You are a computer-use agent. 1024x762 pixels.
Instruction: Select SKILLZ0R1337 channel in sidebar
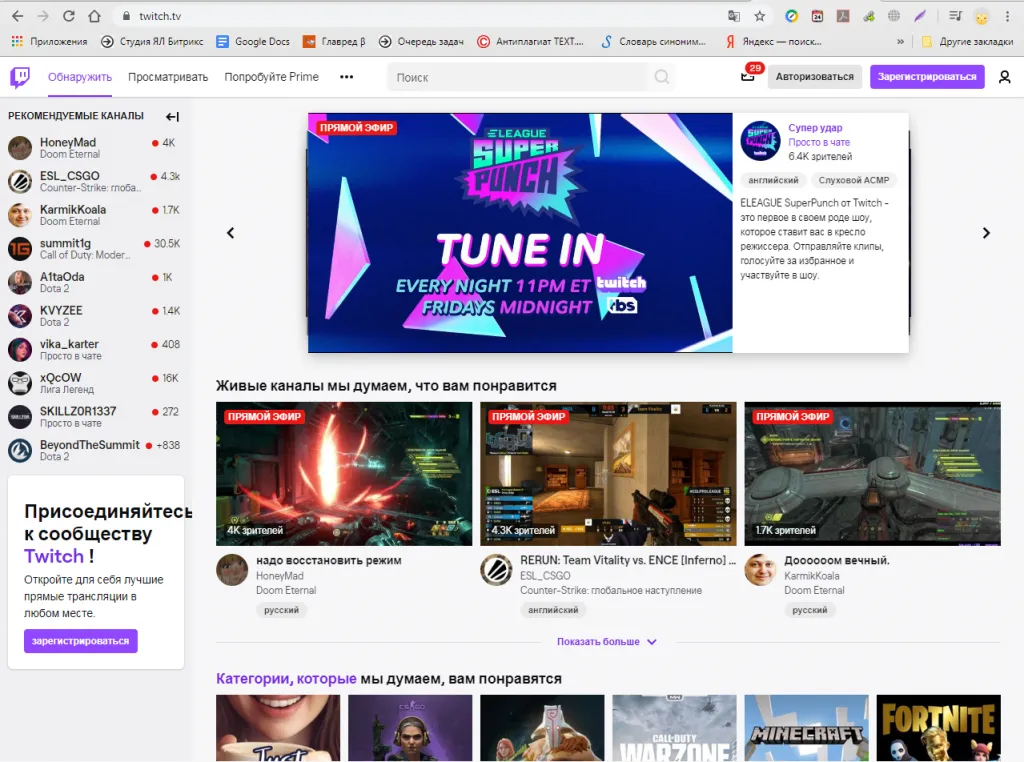point(94,417)
